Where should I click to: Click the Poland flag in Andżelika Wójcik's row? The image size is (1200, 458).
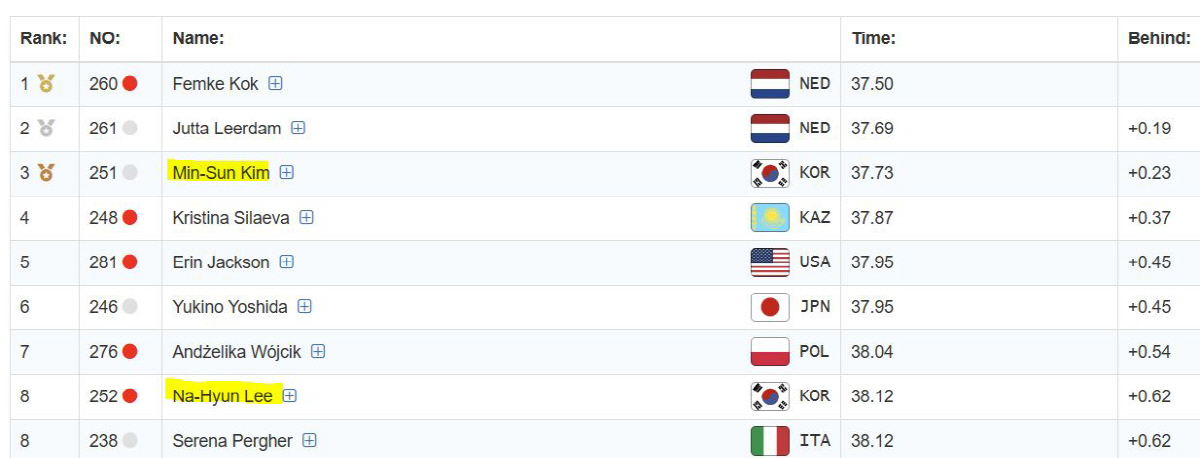point(770,351)
